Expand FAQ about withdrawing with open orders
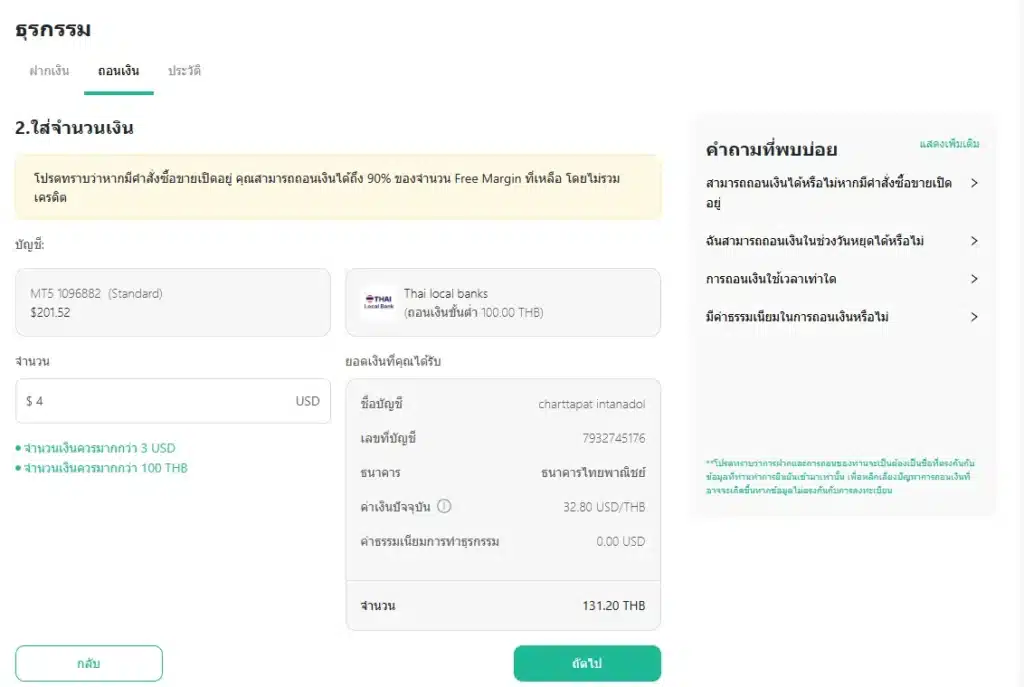 point(842,193)
